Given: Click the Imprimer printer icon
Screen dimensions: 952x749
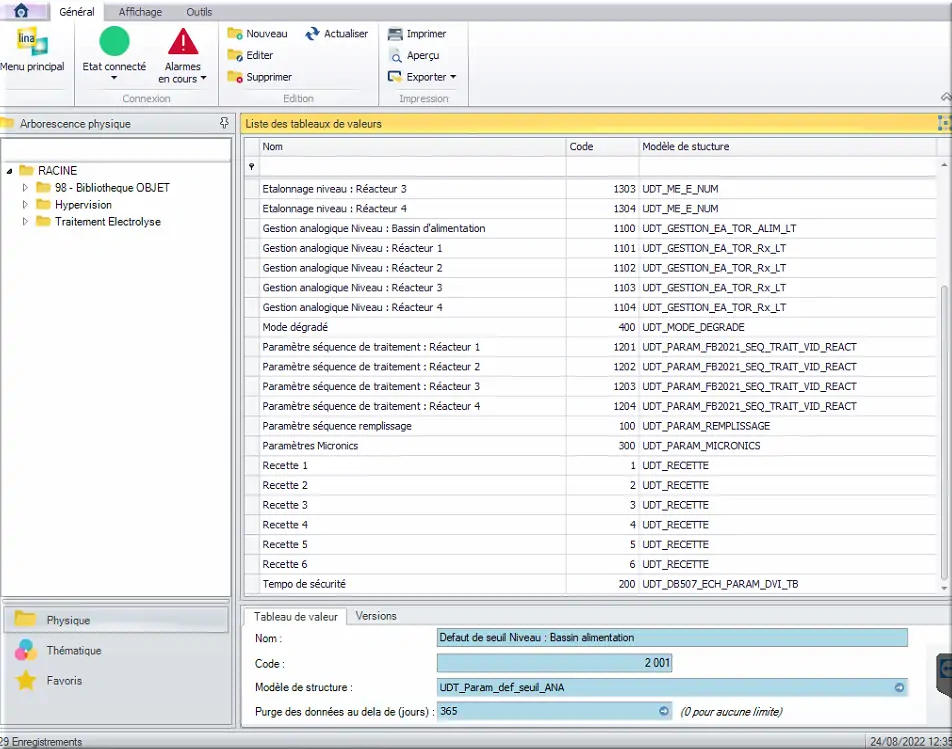Looking at the screenshot, I should click(x=395, y=34).
